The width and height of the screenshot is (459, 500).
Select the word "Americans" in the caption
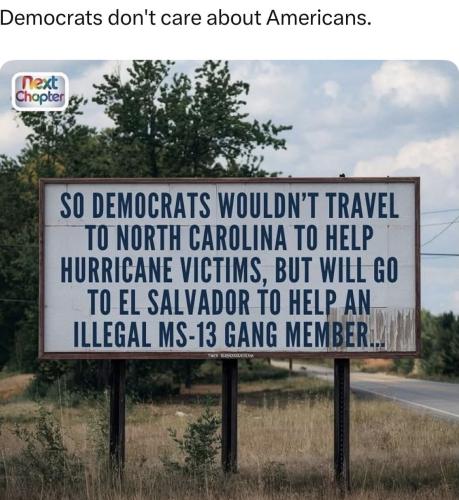(x=318, y=18)
